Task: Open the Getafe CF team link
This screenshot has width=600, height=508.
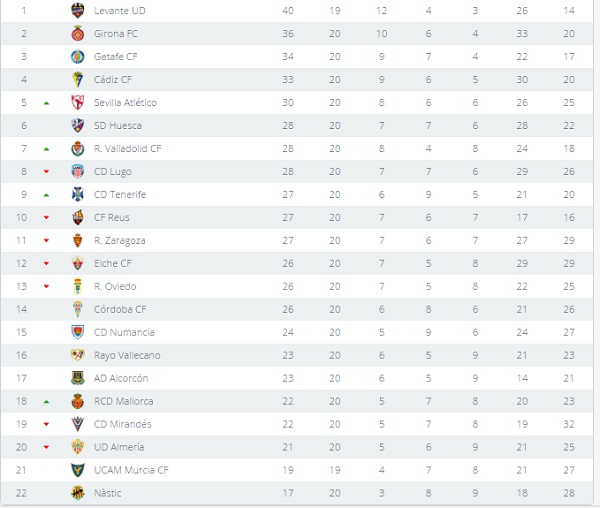Action: pos(116,57)
